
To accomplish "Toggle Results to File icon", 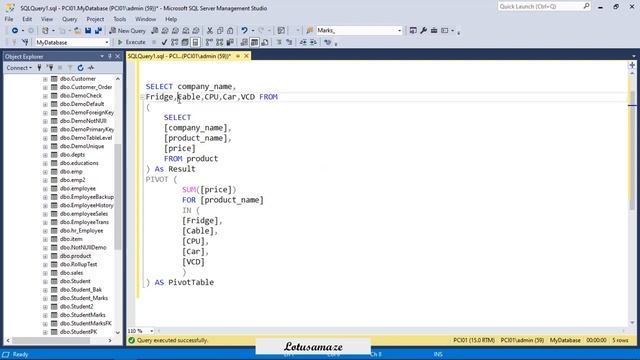I will (265, 42).
